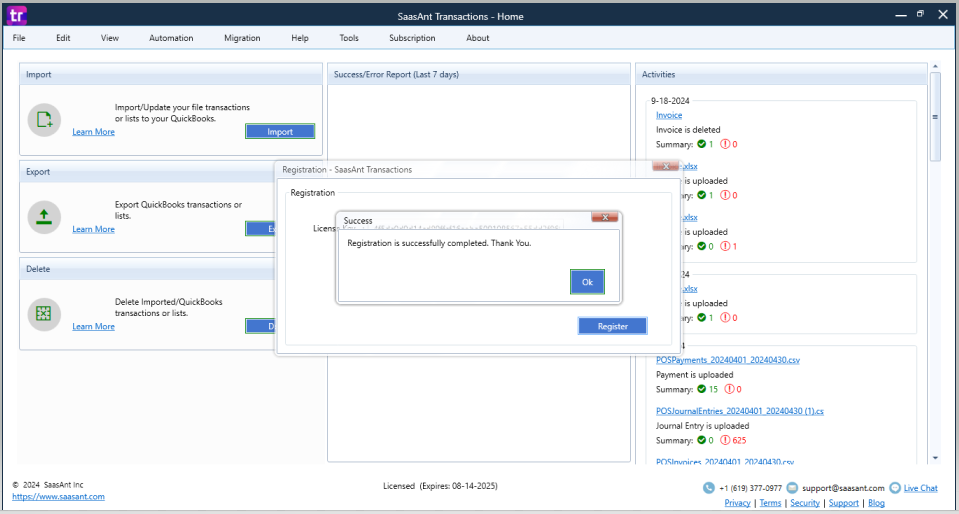Click the Export upload arrow icon
The width and height of the screenshot is (959, 514).
pyautogui.click(x=44, y=217)
